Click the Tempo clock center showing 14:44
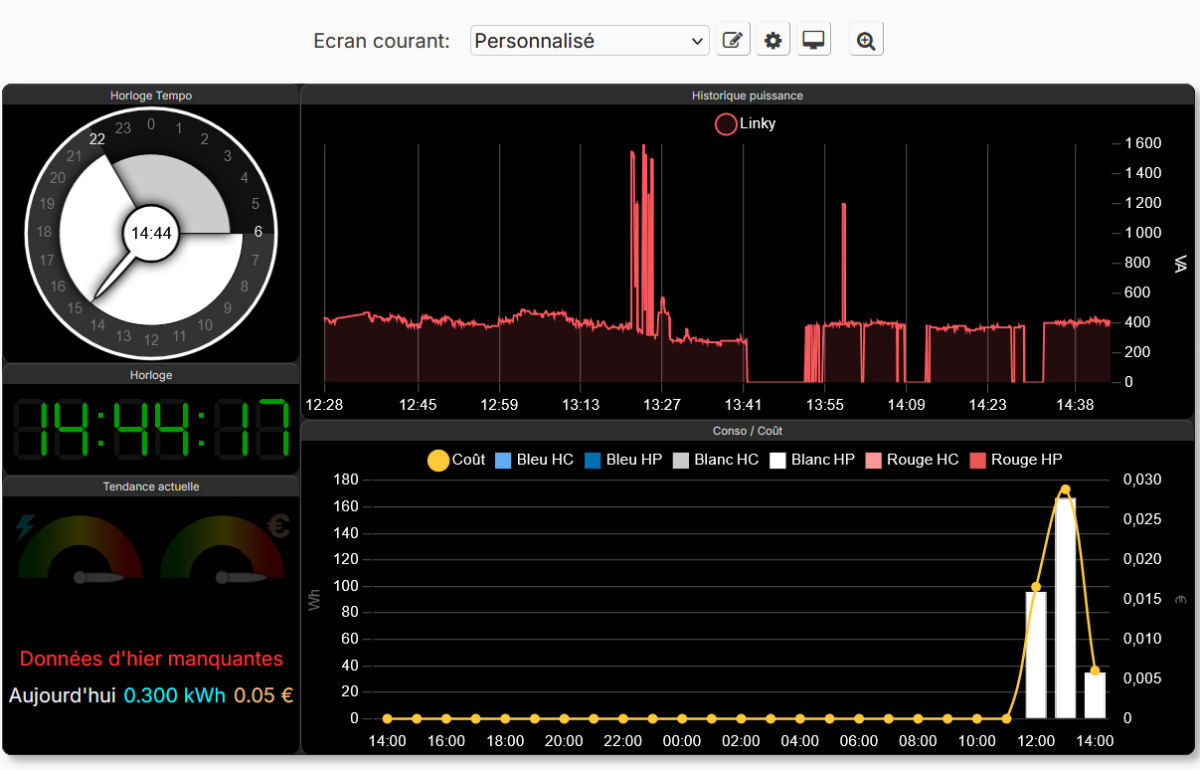The image size is (1200, 770). pos(151,233)
